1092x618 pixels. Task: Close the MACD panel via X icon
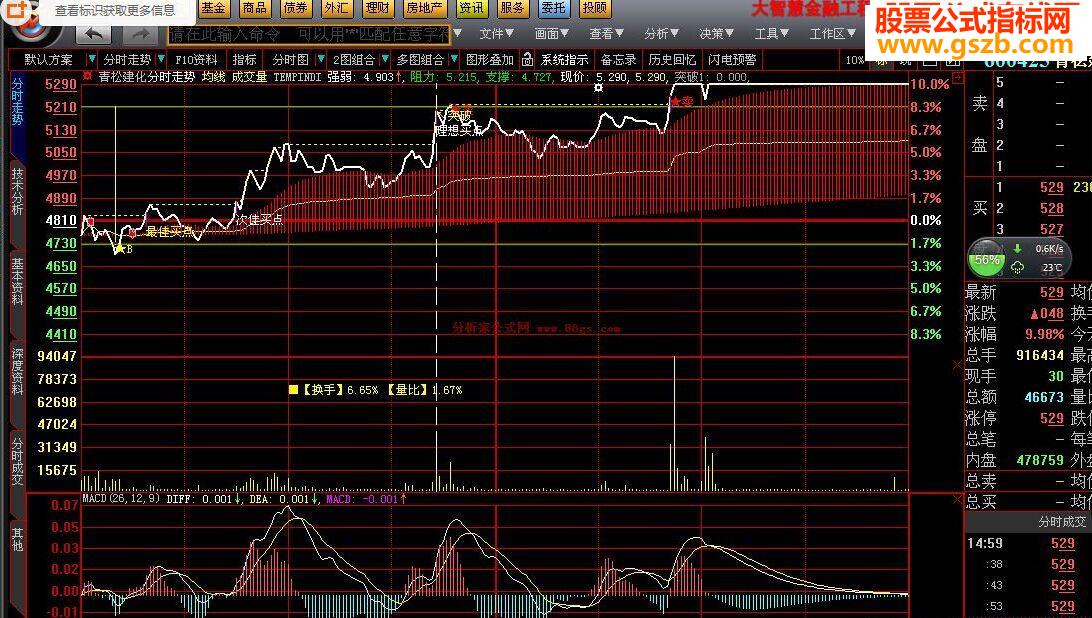coord(958,500)
